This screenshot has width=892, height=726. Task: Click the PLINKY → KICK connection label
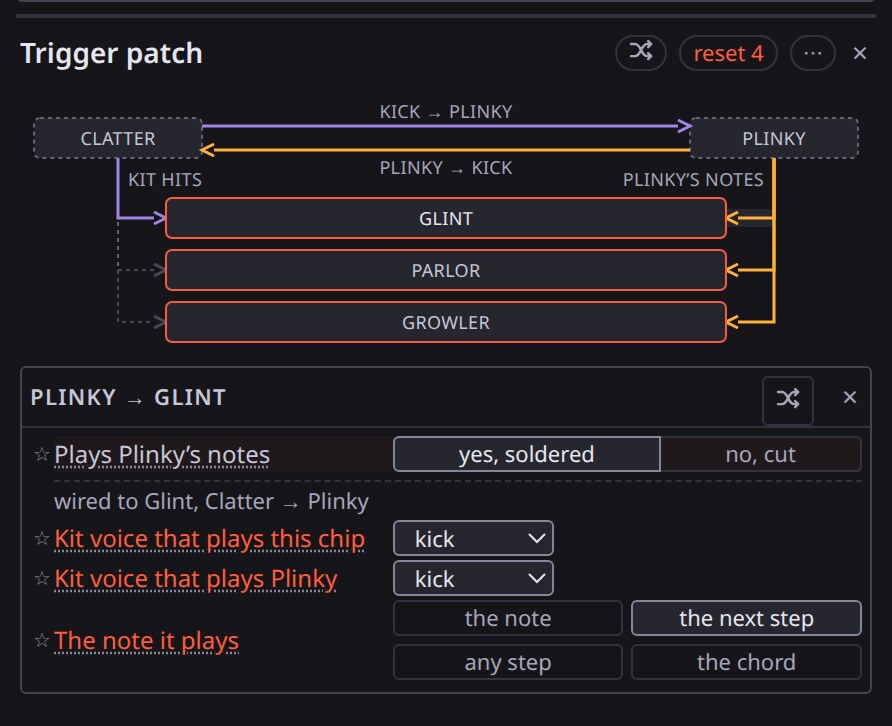click(x=446, y=168)
